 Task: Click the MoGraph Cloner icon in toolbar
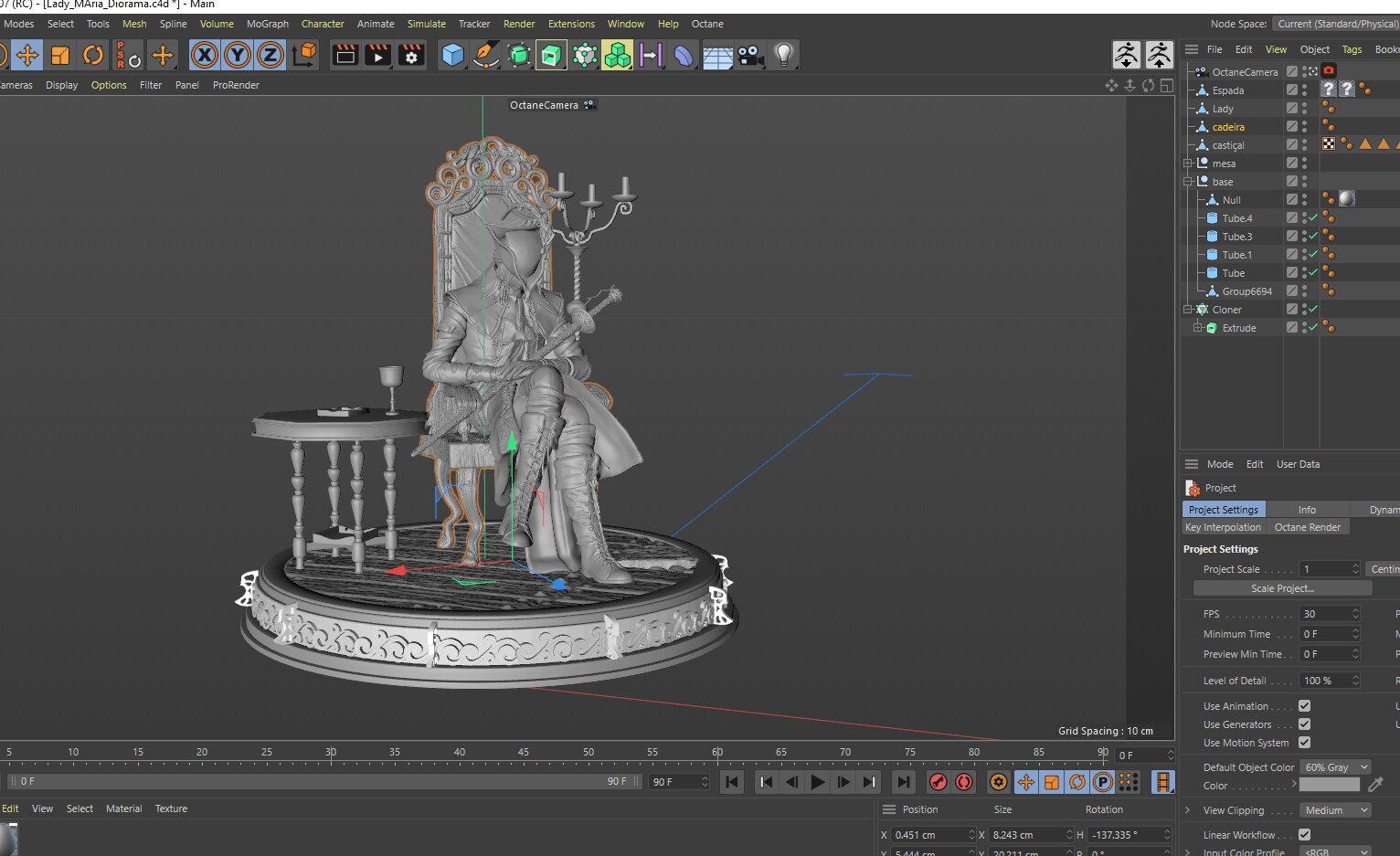618,55
